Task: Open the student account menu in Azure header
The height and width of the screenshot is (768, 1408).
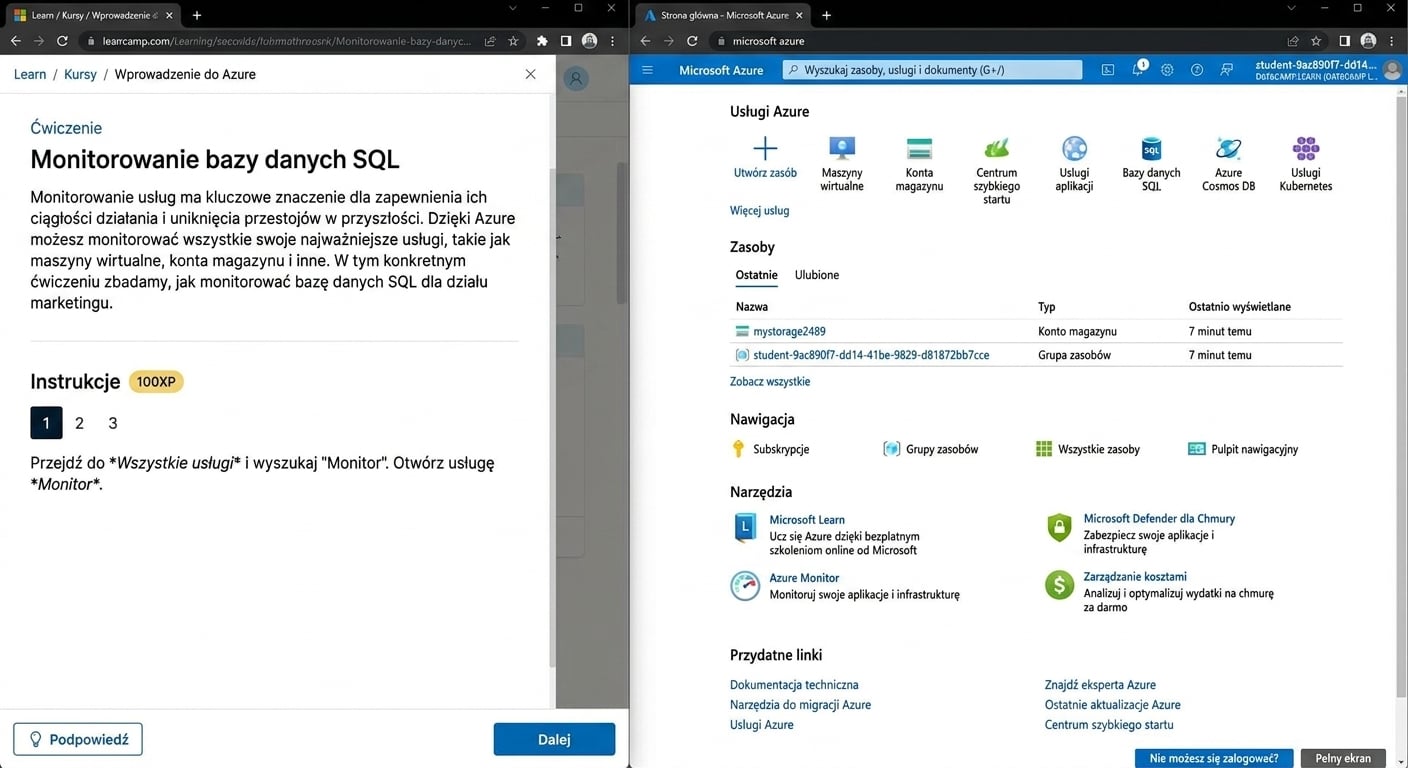Action: pyautogui.click(x=1328, y=70)
